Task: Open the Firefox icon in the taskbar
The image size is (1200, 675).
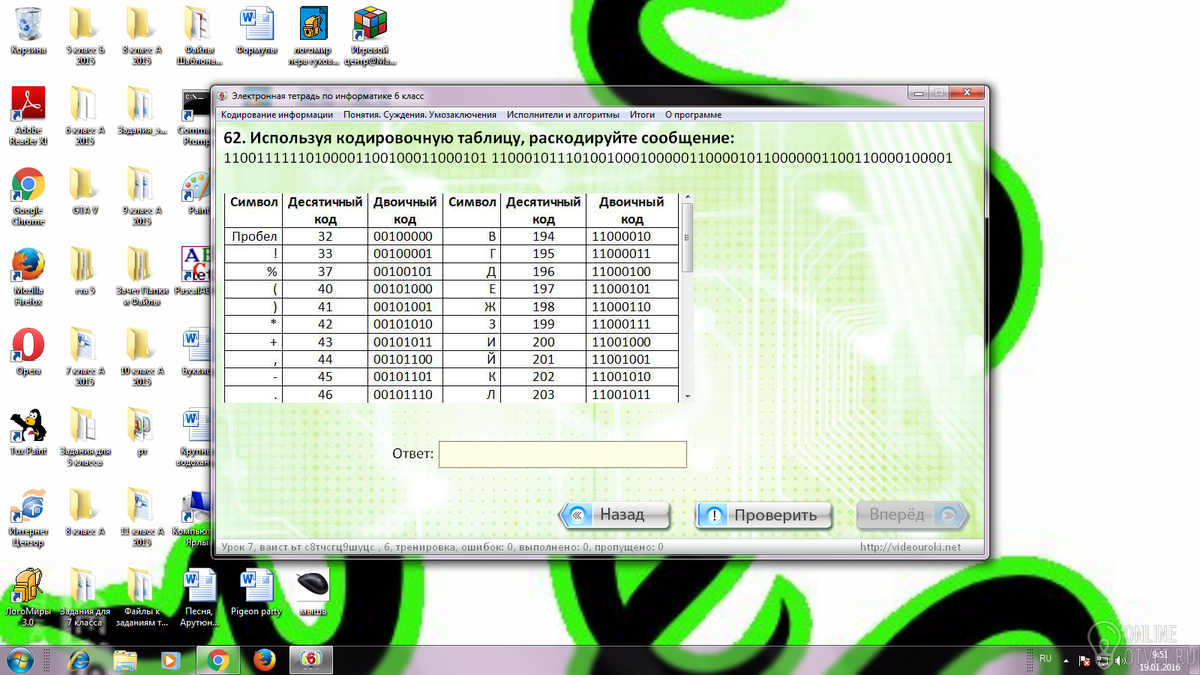Action: [x=264, y=660]
